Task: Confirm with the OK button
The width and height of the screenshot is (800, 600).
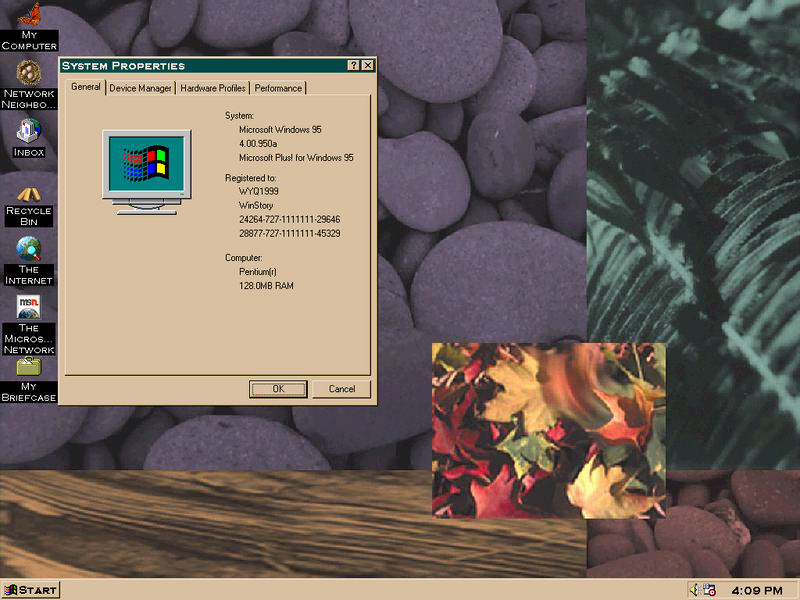Action: 278,389
